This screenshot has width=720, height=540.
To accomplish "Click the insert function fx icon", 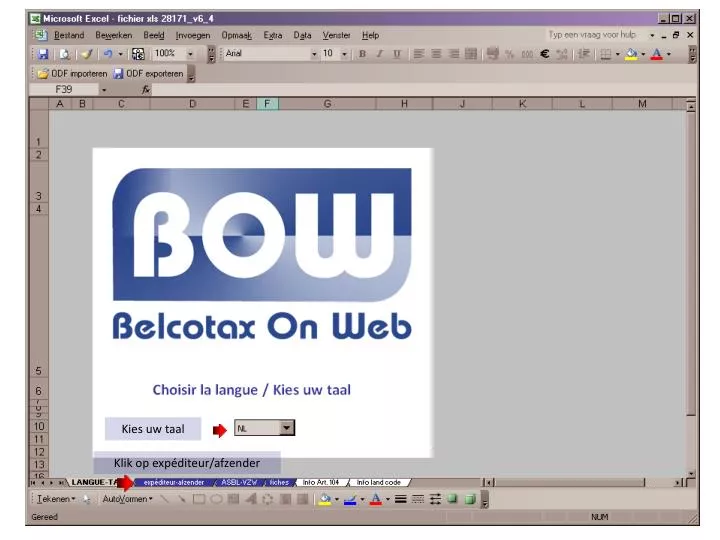I will [146, 90].
